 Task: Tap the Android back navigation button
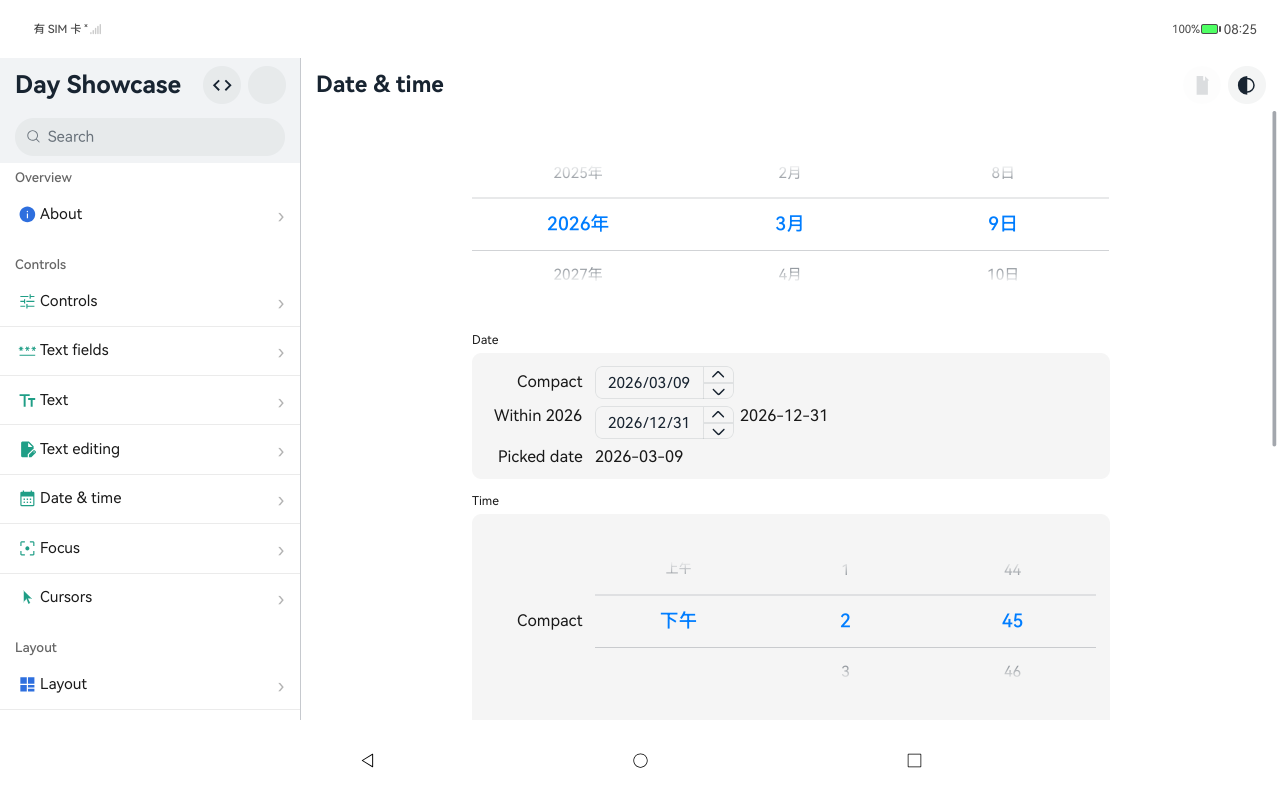[367, 760]
